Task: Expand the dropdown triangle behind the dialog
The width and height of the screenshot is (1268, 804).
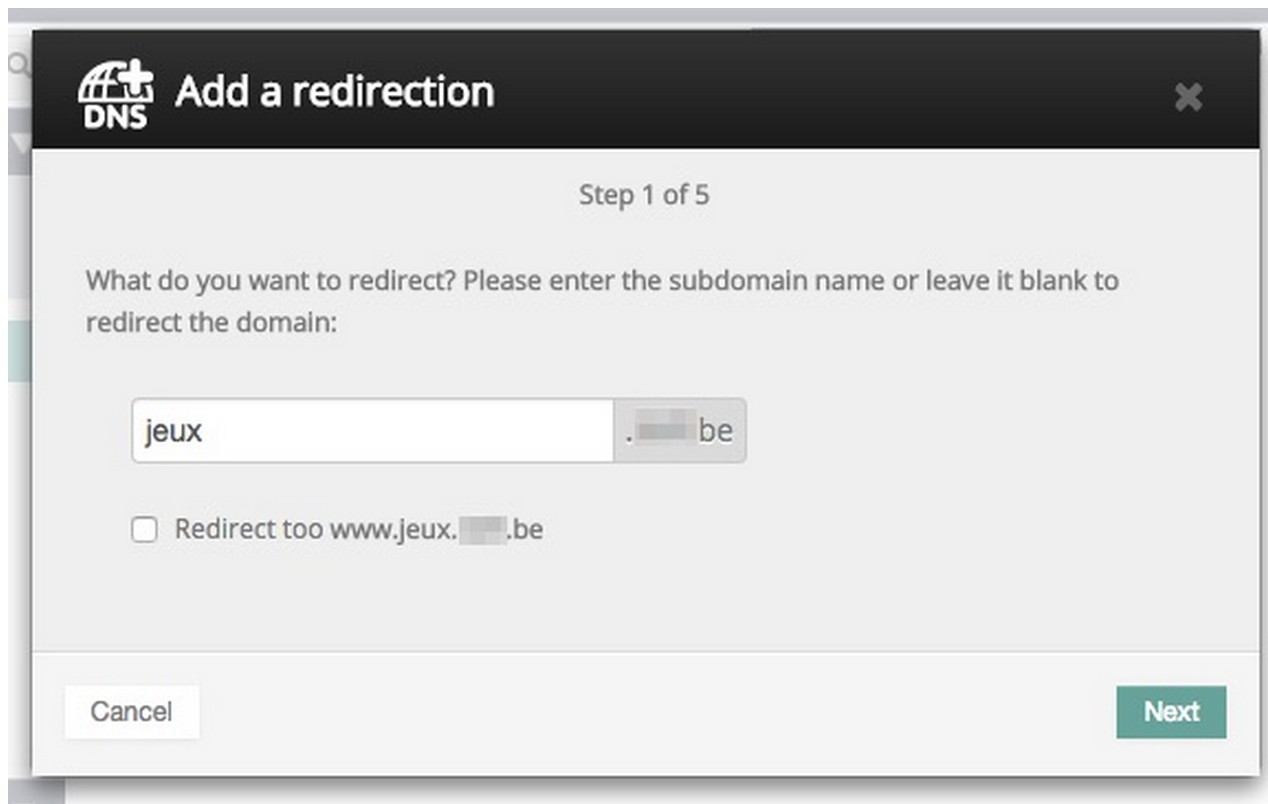Action: pyautogui.click(x=19, y=143)
